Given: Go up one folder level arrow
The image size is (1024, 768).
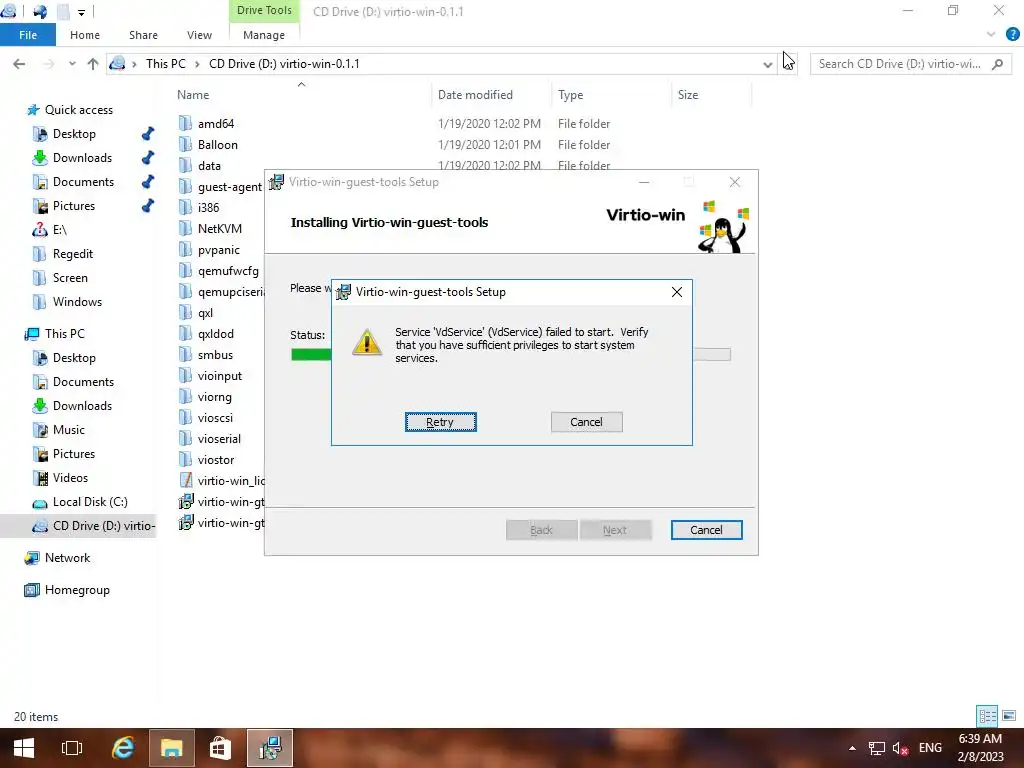Looking at the screenshot, I should pos(93,63).
